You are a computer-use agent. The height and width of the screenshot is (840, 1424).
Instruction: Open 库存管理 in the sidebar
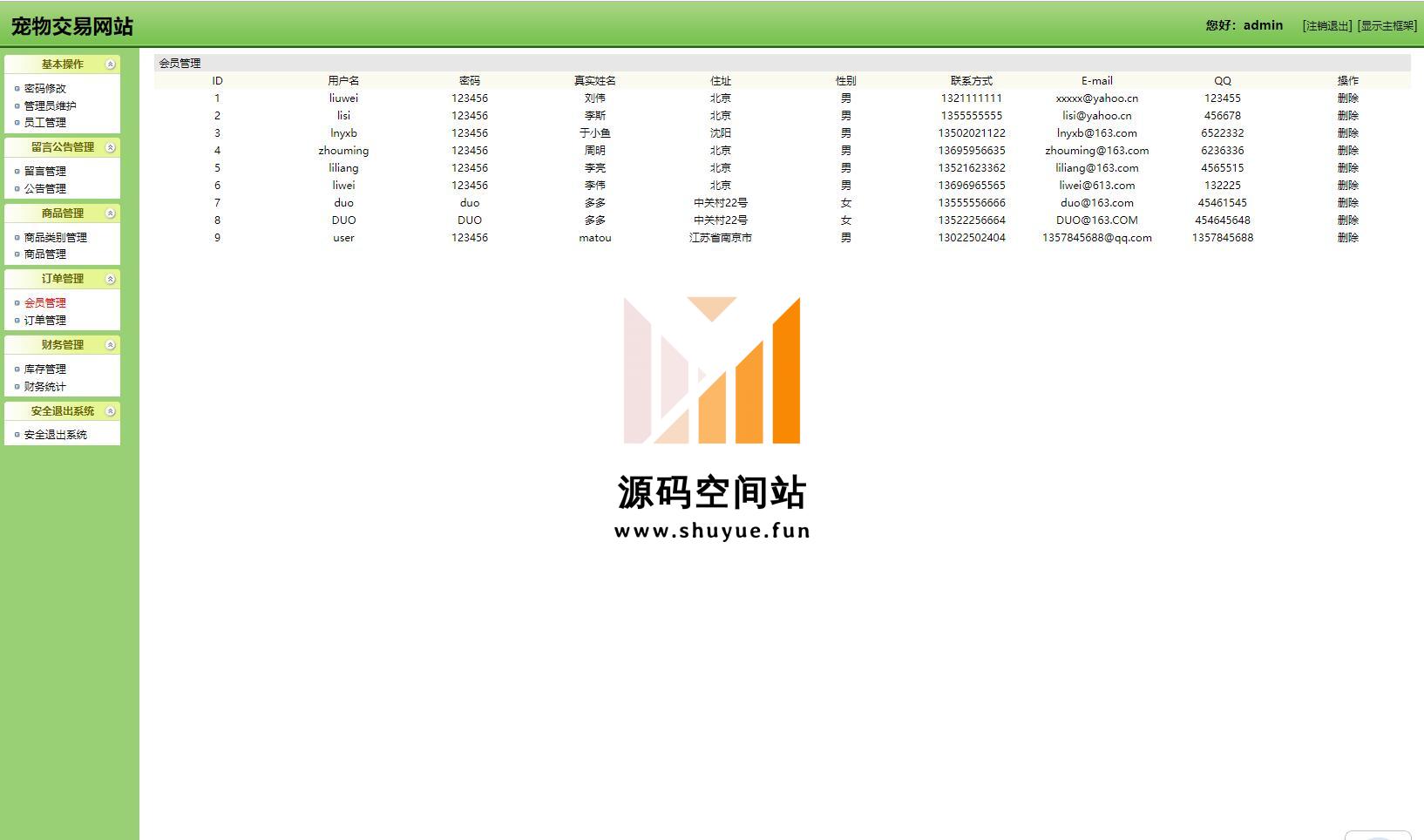point(45,369)
